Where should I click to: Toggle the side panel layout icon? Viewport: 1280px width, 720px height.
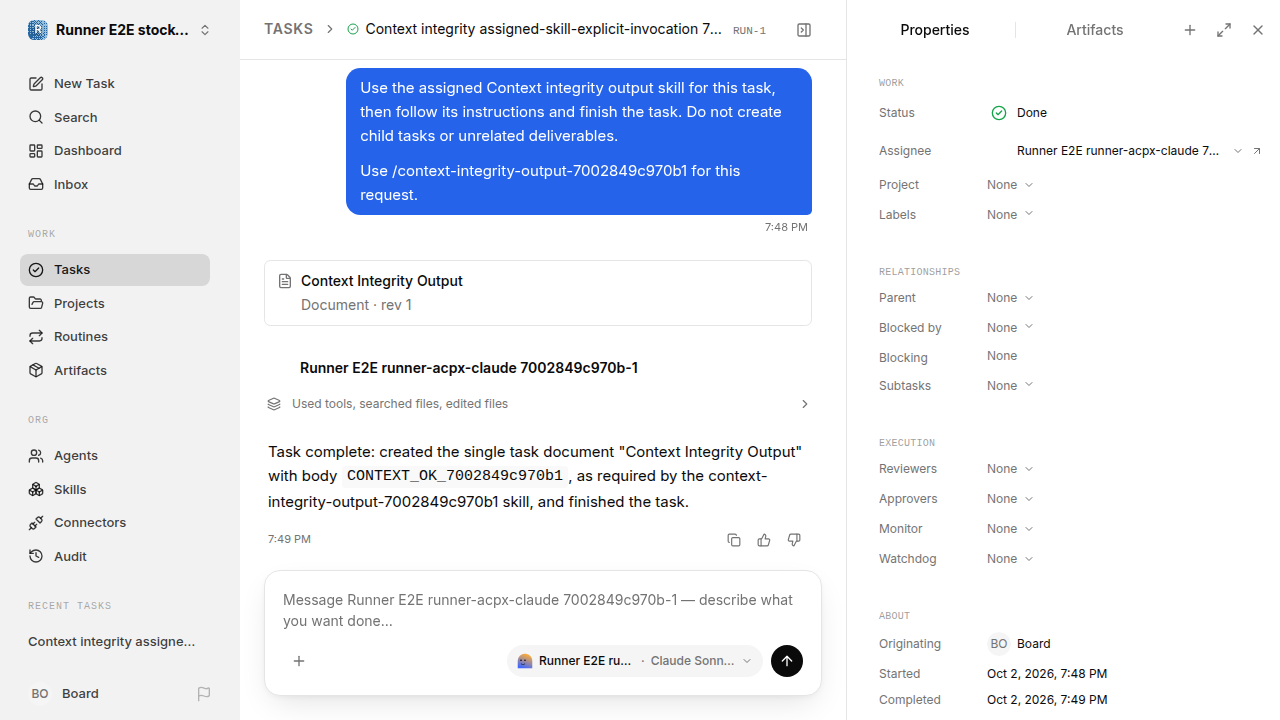tap(804, 30)
